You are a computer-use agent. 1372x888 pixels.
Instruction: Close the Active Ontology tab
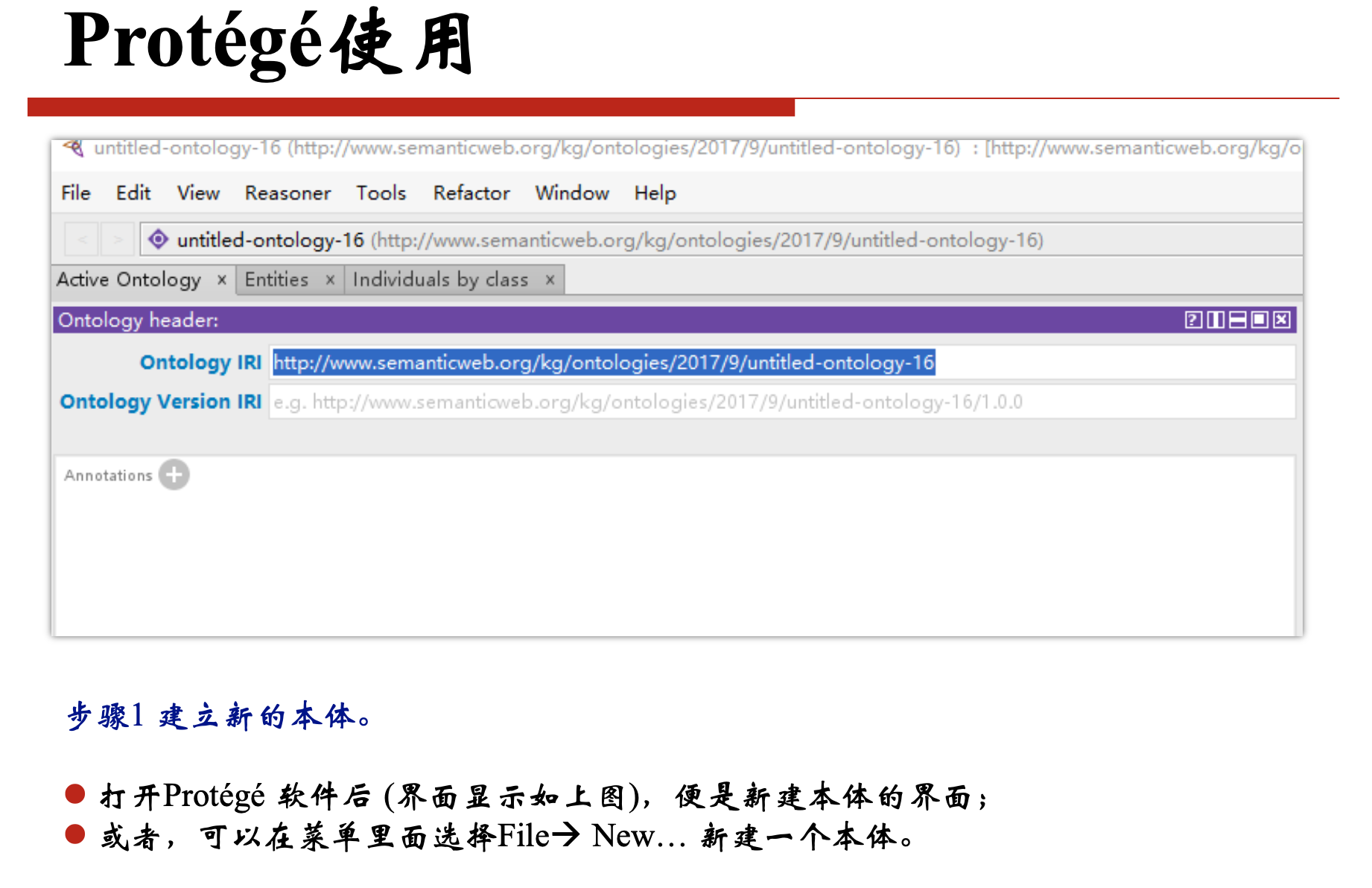coord(222,280)
